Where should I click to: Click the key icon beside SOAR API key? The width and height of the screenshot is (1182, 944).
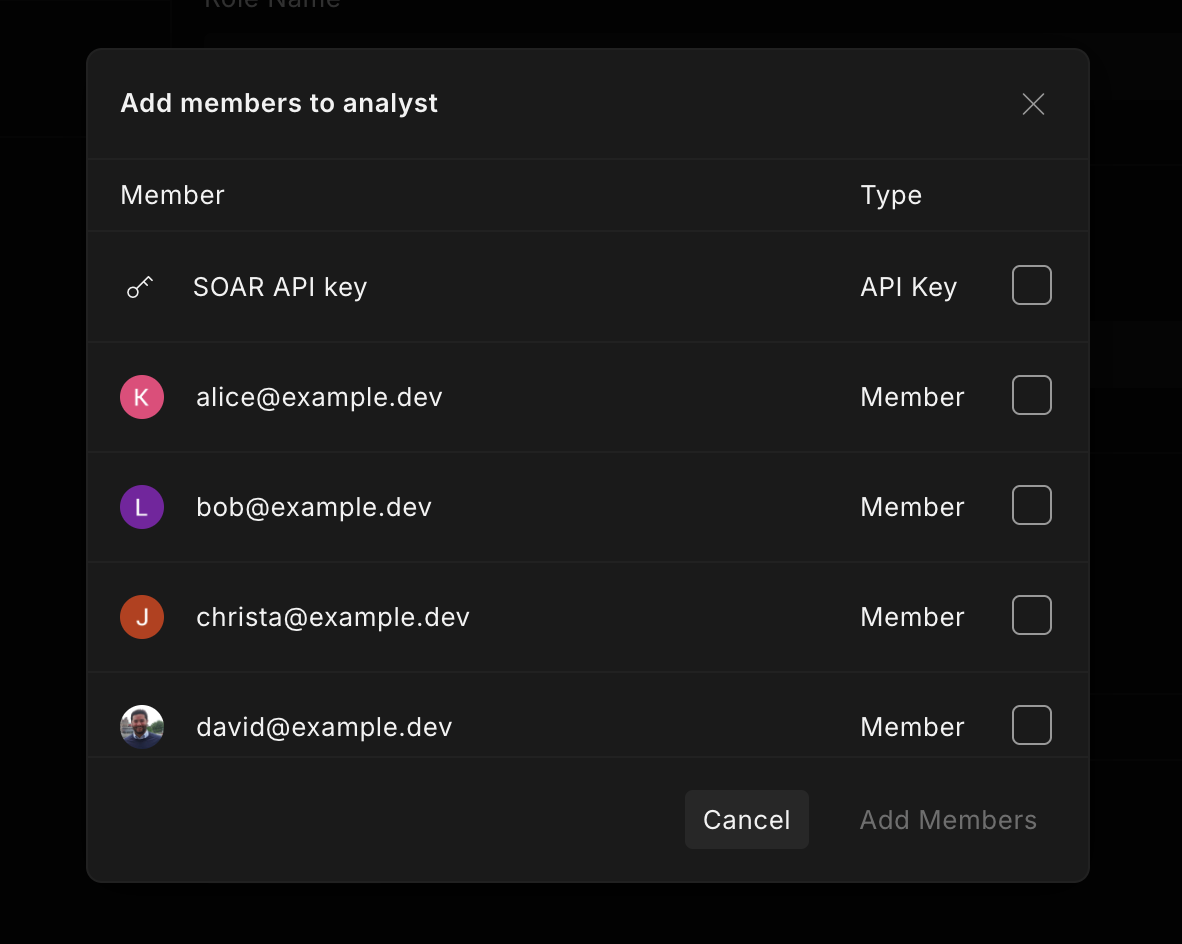pyautogui.click(x=140, y=288)
